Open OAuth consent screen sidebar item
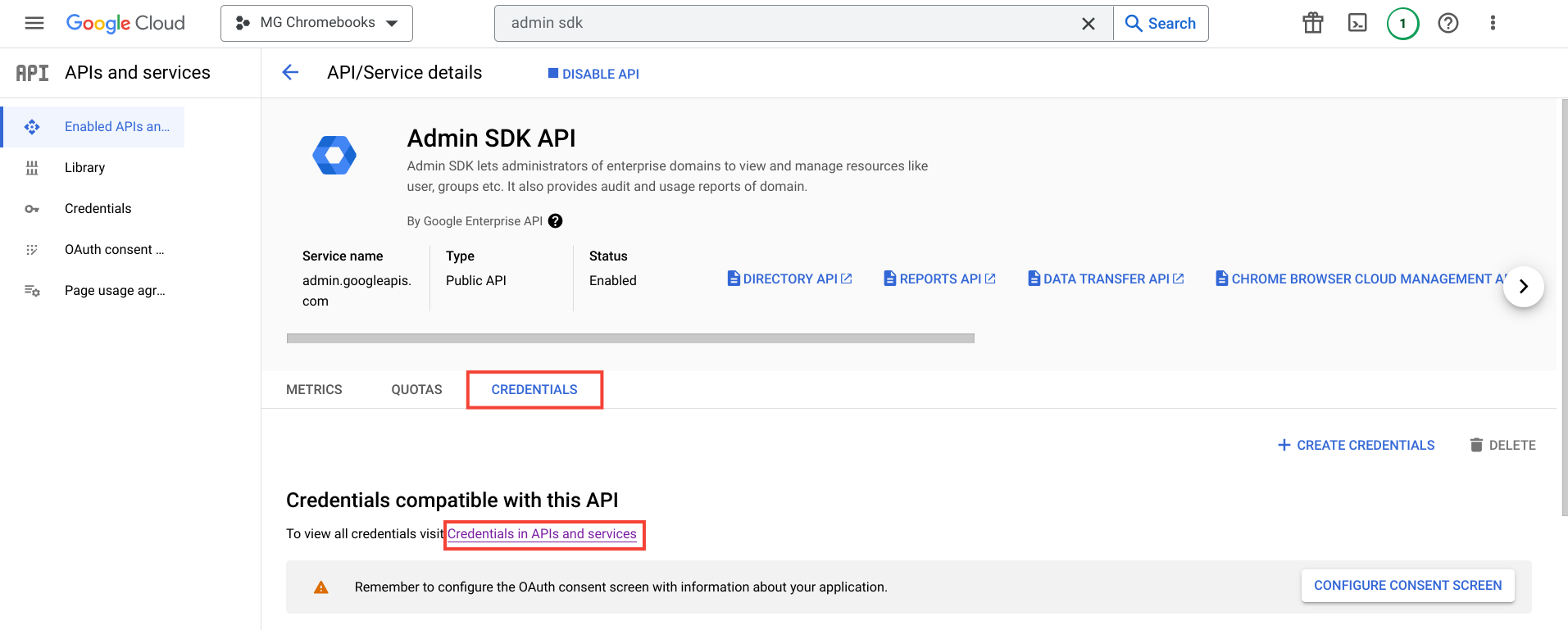 [115, 249]
